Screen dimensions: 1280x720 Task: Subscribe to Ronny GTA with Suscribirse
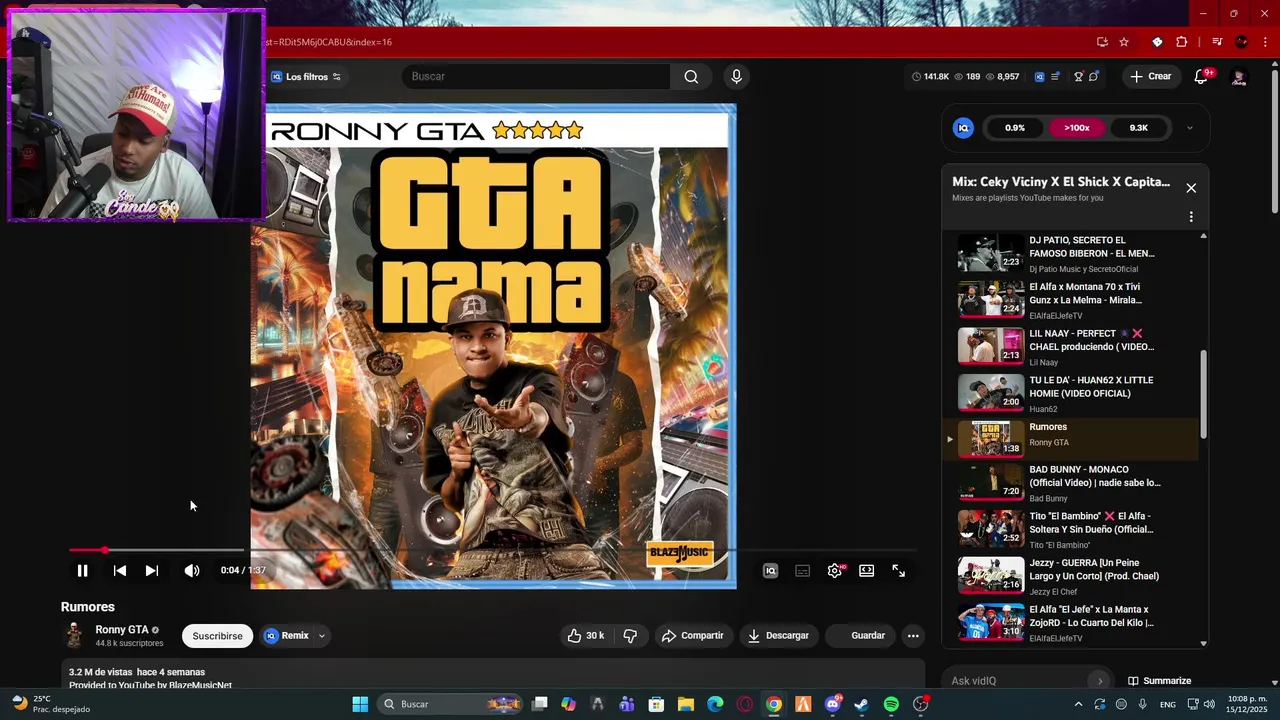217,636
